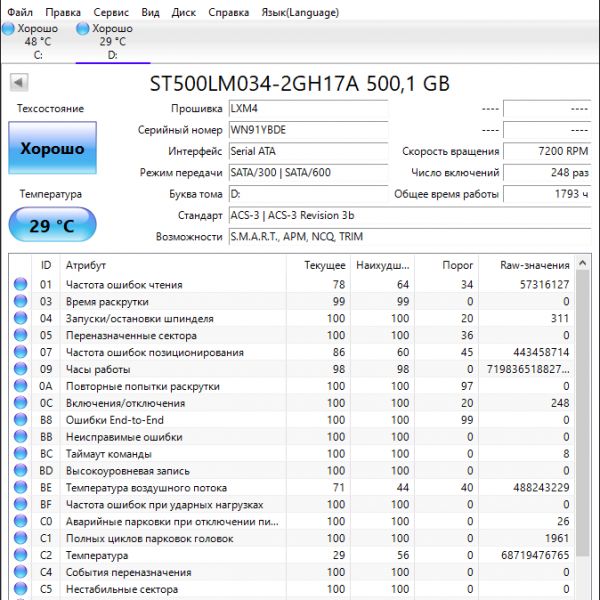Select the Частота ошибок чтения attribute text
The width and height of the screenshot is (600, 600).
[124, 285]
